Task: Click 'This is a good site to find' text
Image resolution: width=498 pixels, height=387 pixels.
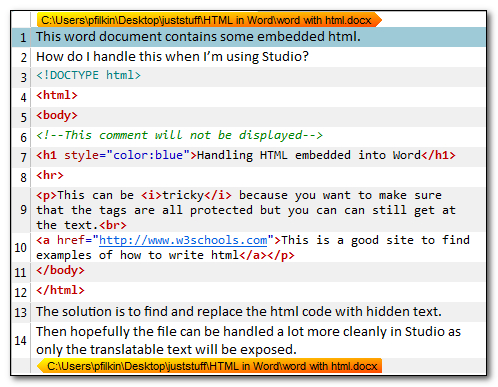Action: (375, 240)
